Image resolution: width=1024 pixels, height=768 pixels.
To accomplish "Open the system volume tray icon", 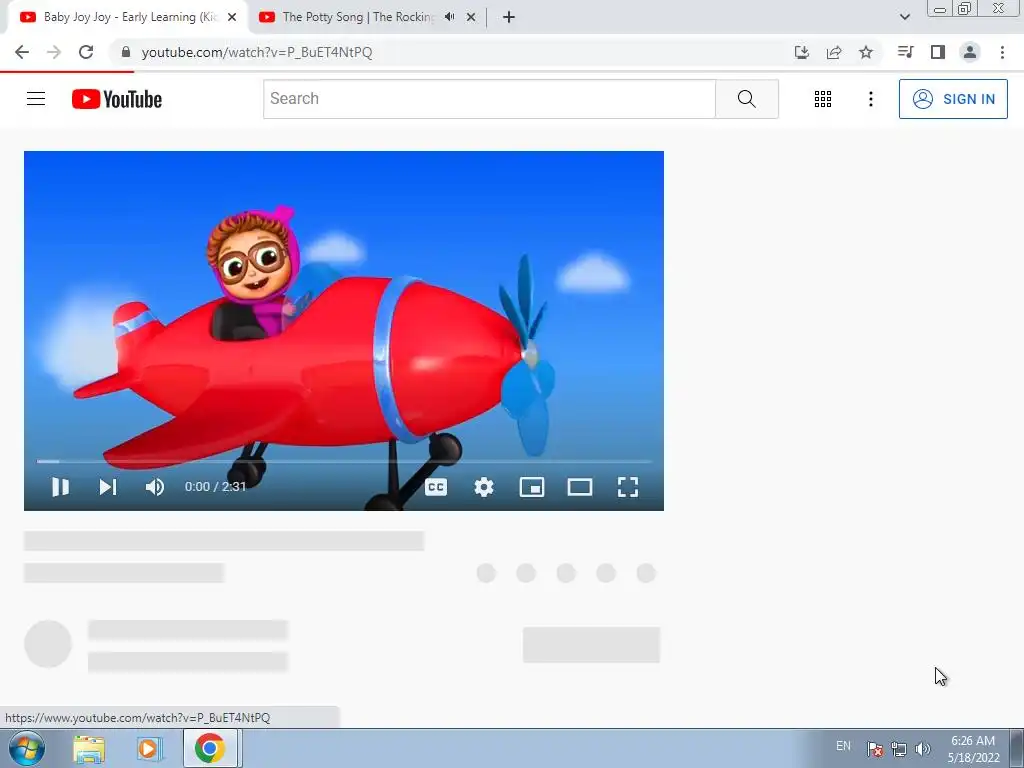I will 922,748.
